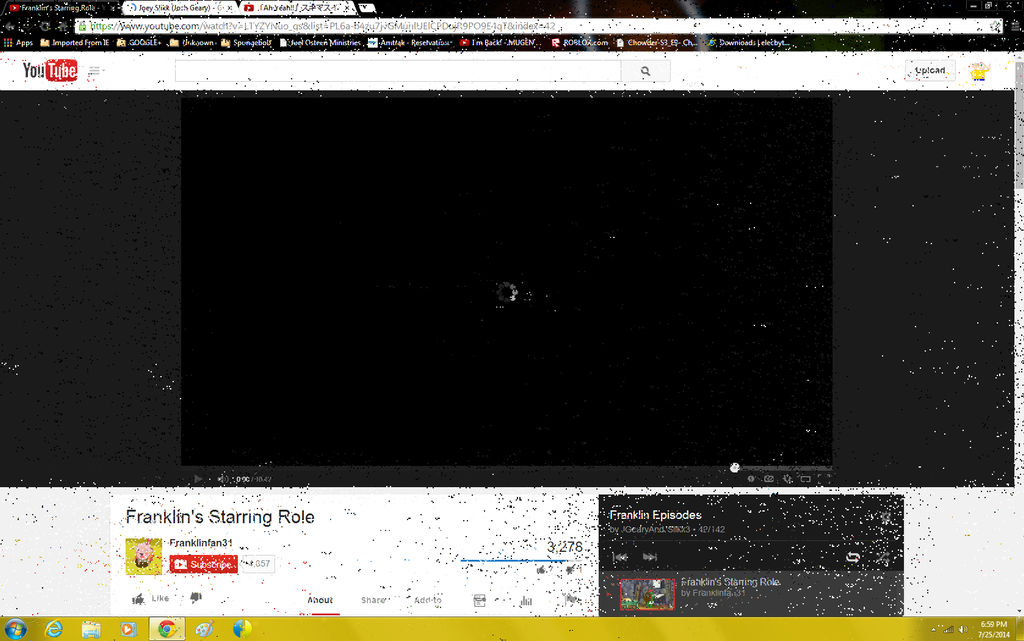Open the YouTube guide menu icon
The image size is (1024, 641).
(94, 70)
